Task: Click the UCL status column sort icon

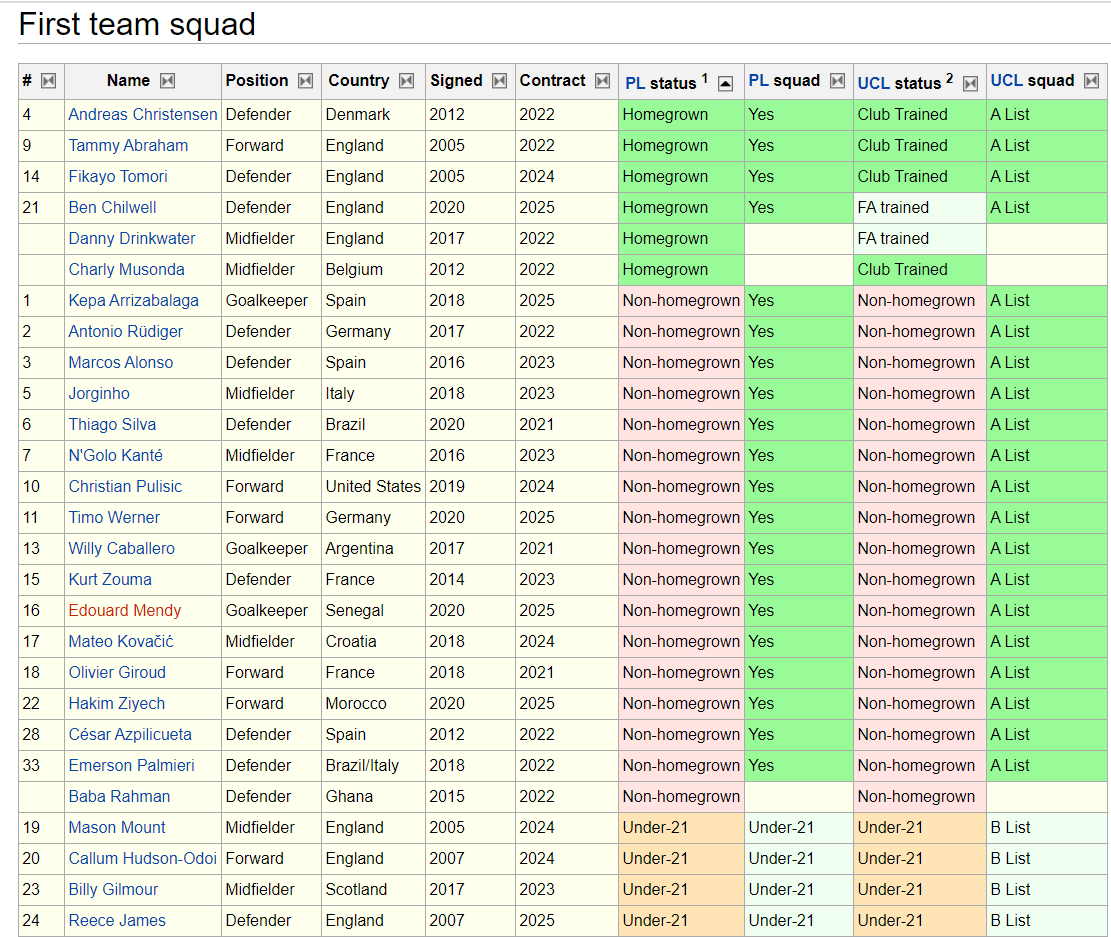Action: (971, 84)
